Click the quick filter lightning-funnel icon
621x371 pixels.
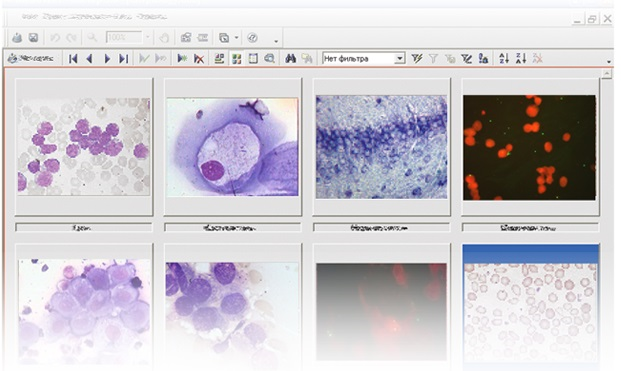point(416,59)
